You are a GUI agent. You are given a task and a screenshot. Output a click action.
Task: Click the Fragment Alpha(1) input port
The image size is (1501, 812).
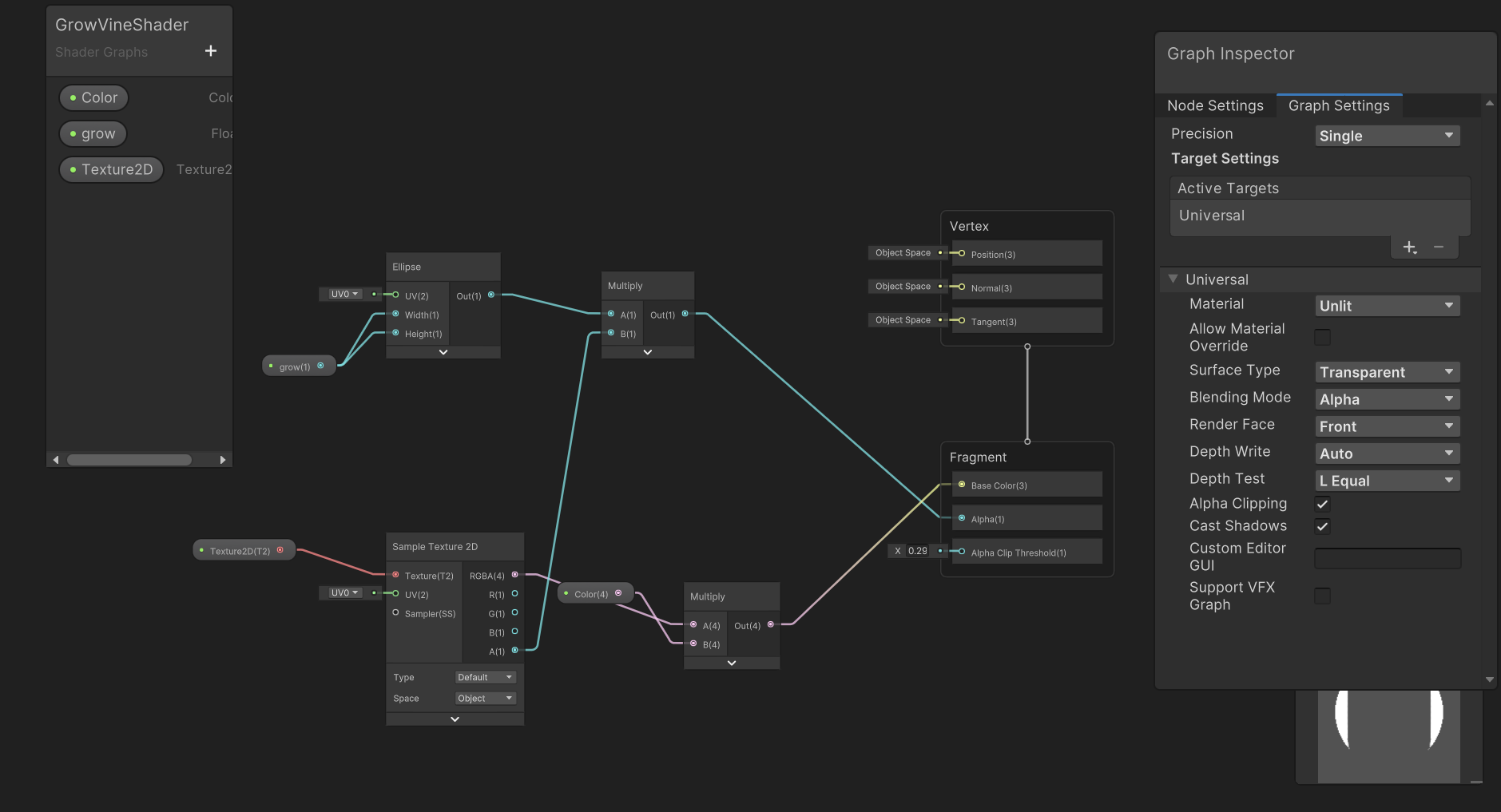click(x=962, y=518)
